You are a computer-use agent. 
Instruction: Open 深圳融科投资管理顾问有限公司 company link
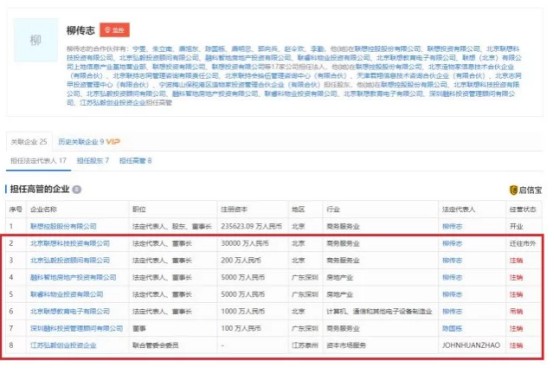point(77,328)
